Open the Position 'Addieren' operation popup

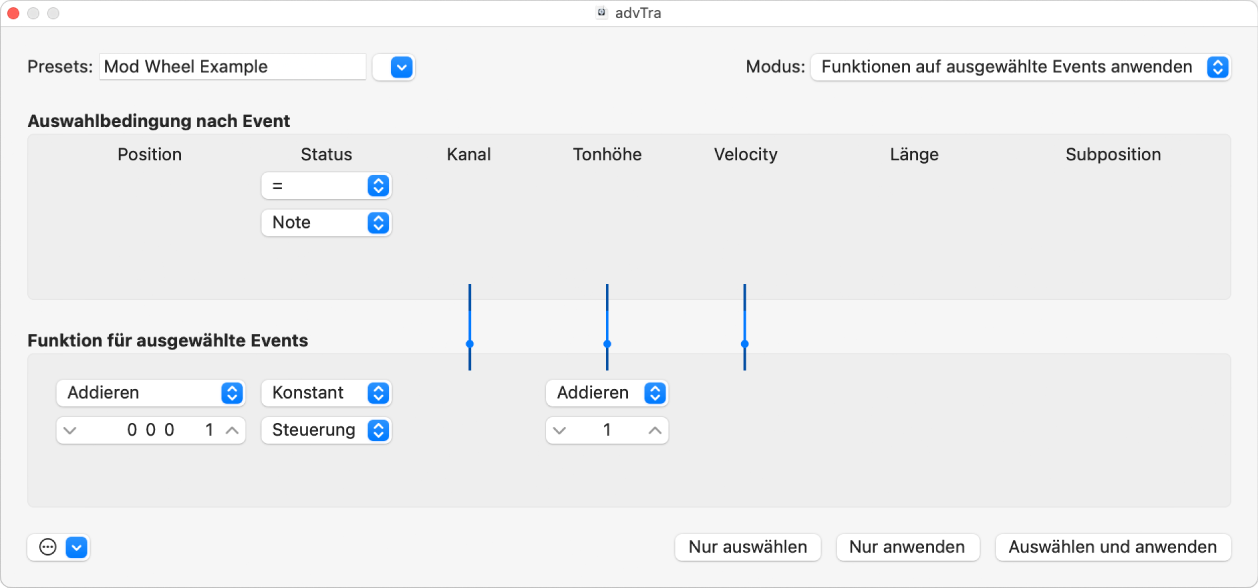point(150,393)
